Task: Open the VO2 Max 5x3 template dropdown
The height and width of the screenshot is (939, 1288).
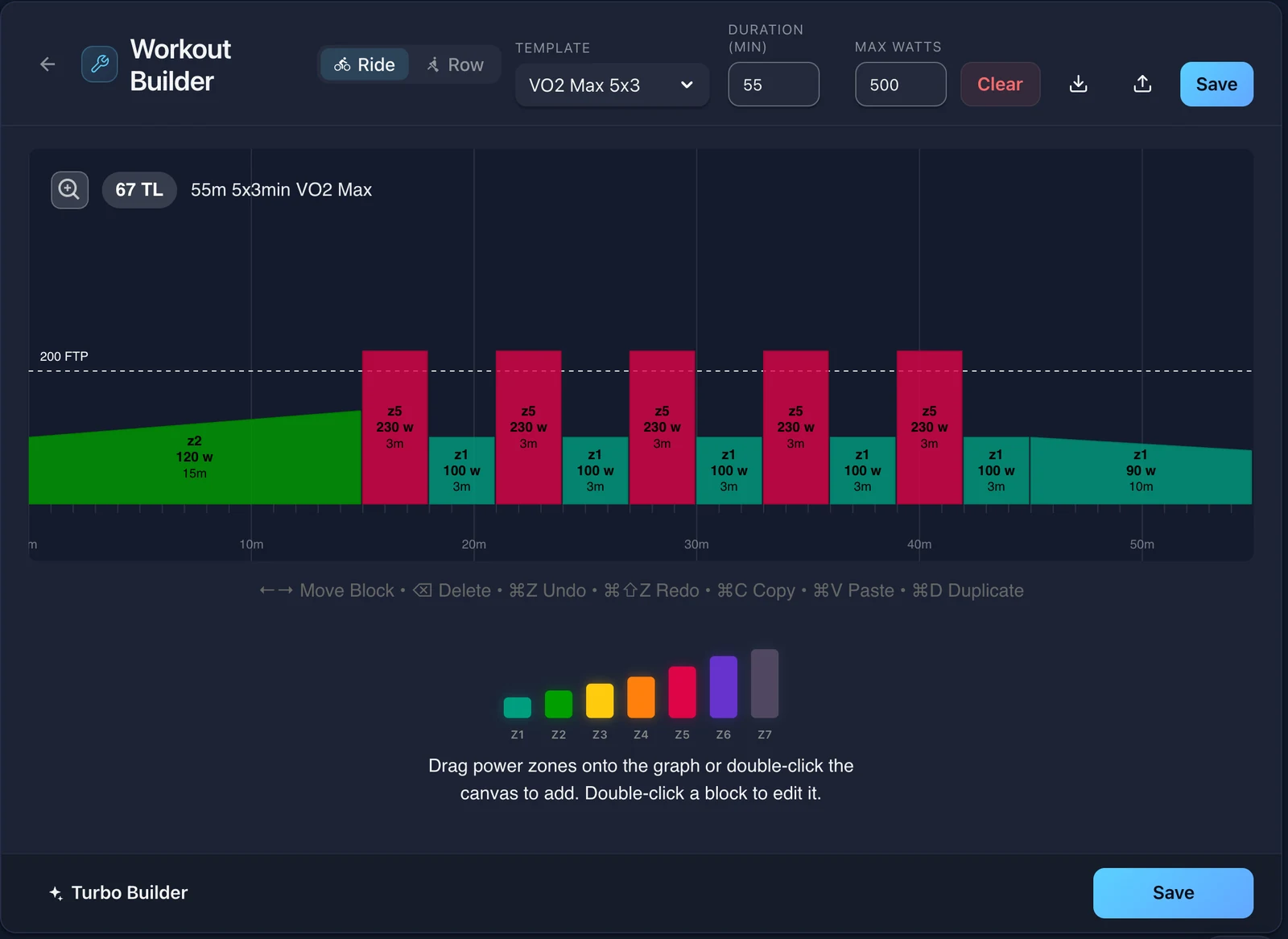Action: (x=612, y=85)
